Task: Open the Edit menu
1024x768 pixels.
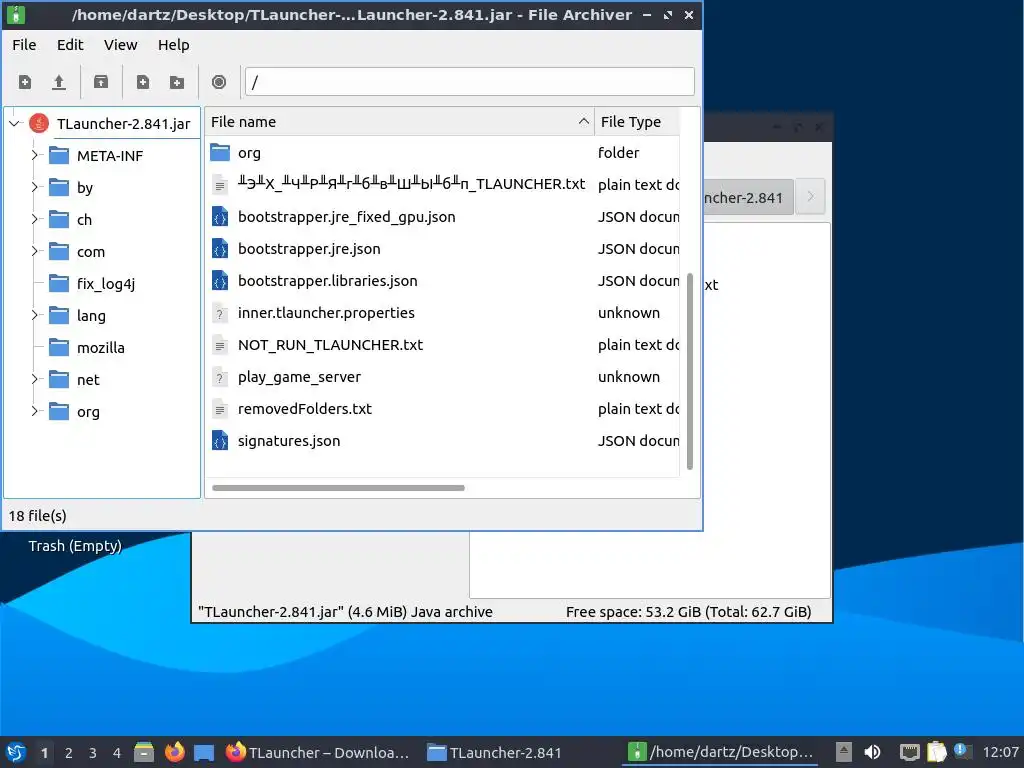Action: 70,45
